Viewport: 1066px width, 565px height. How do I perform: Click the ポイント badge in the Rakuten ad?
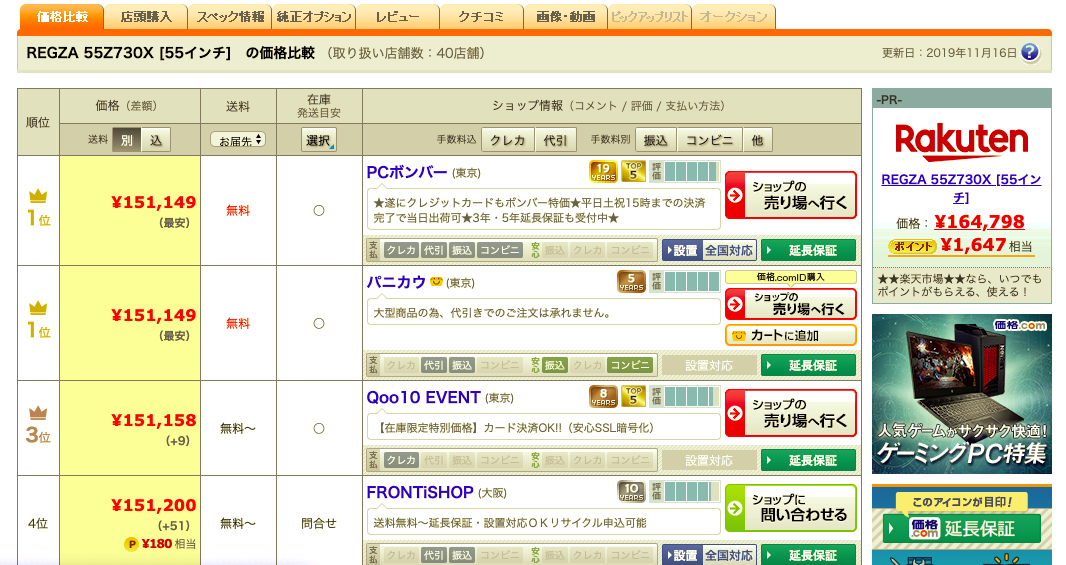click(912, 246)
